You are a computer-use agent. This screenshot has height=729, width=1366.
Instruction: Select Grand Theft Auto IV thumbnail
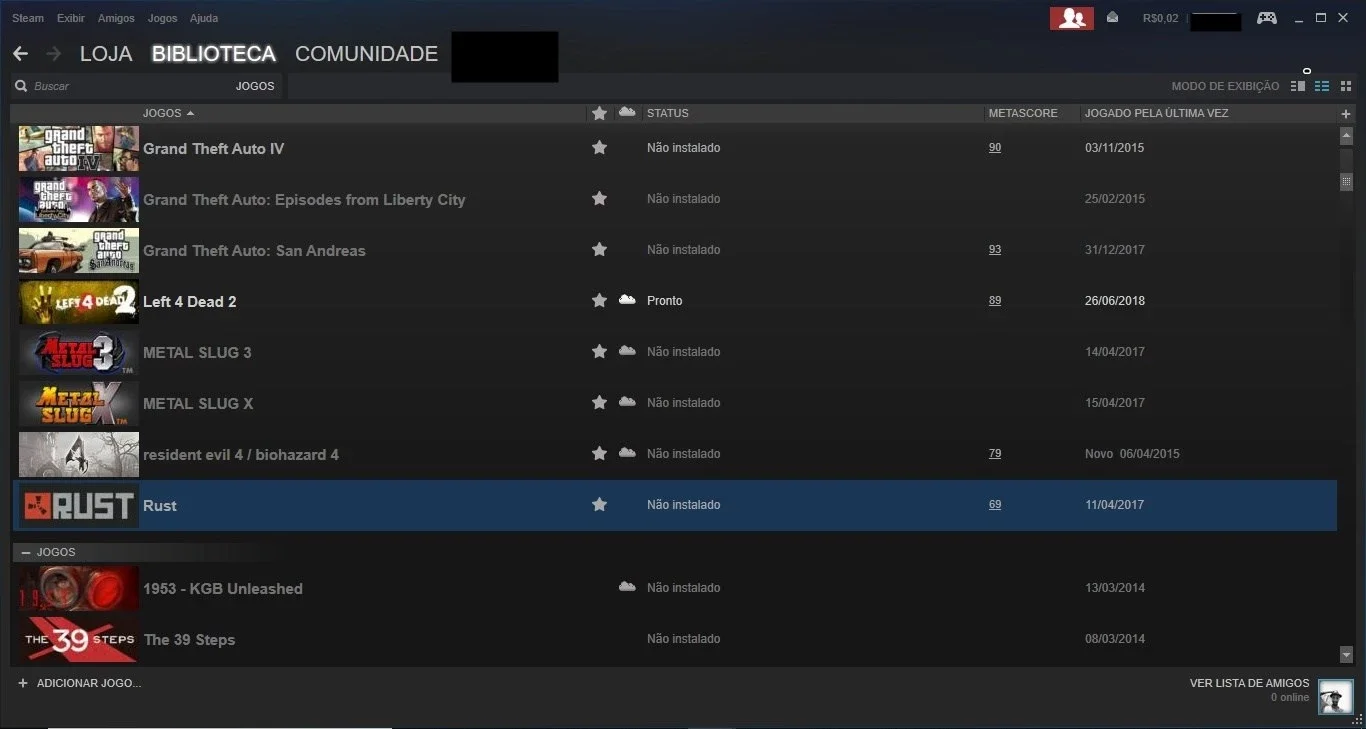(x=79, y=149)
